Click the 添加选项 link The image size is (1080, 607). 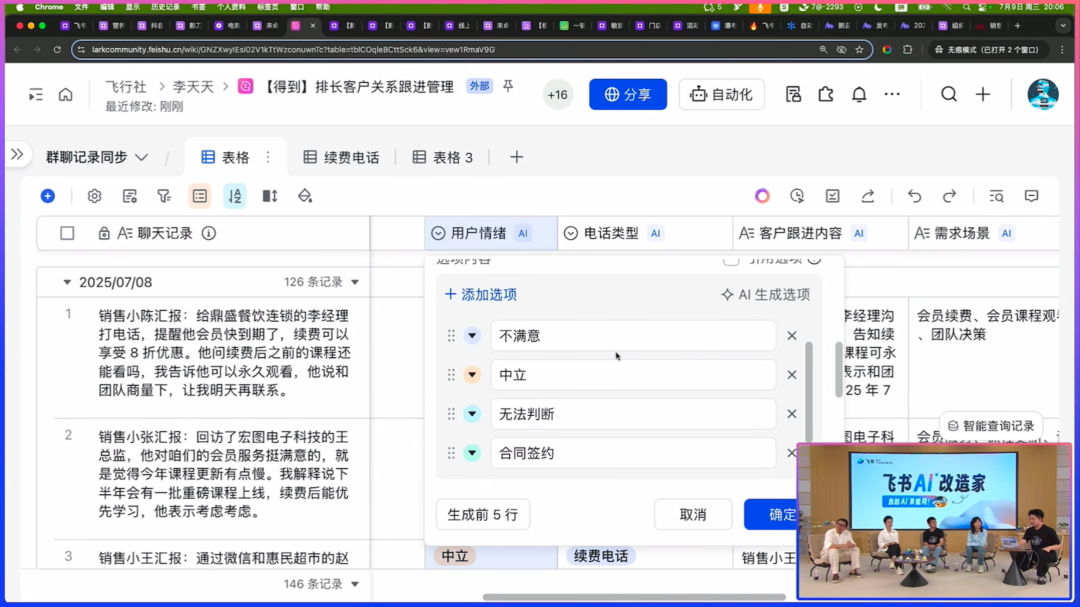tap(481, 295)
